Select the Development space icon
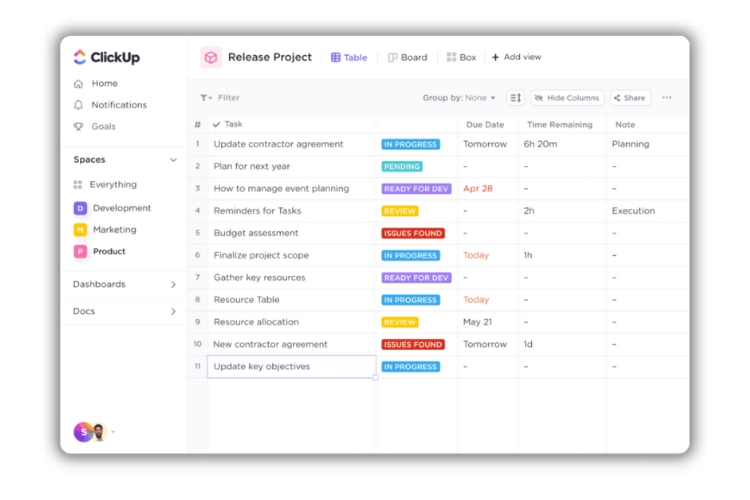The width and height of the screenshot is (750, 500). tap(80, 208)
